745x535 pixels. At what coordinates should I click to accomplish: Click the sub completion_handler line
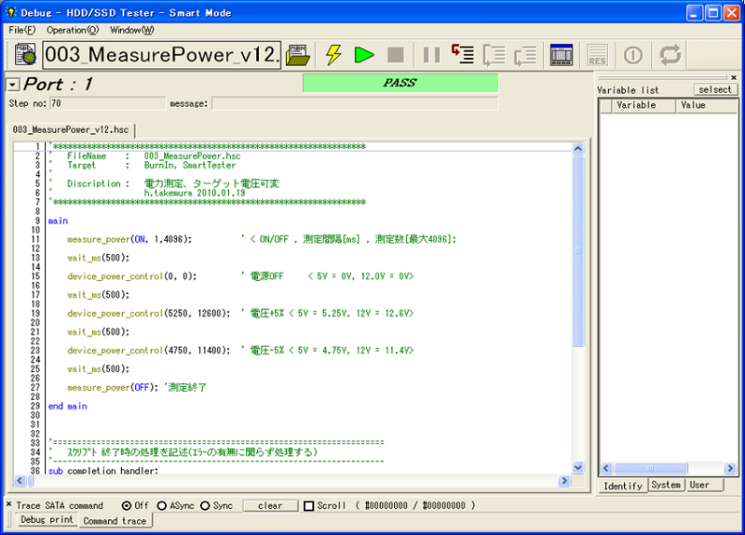click(103, 470)
